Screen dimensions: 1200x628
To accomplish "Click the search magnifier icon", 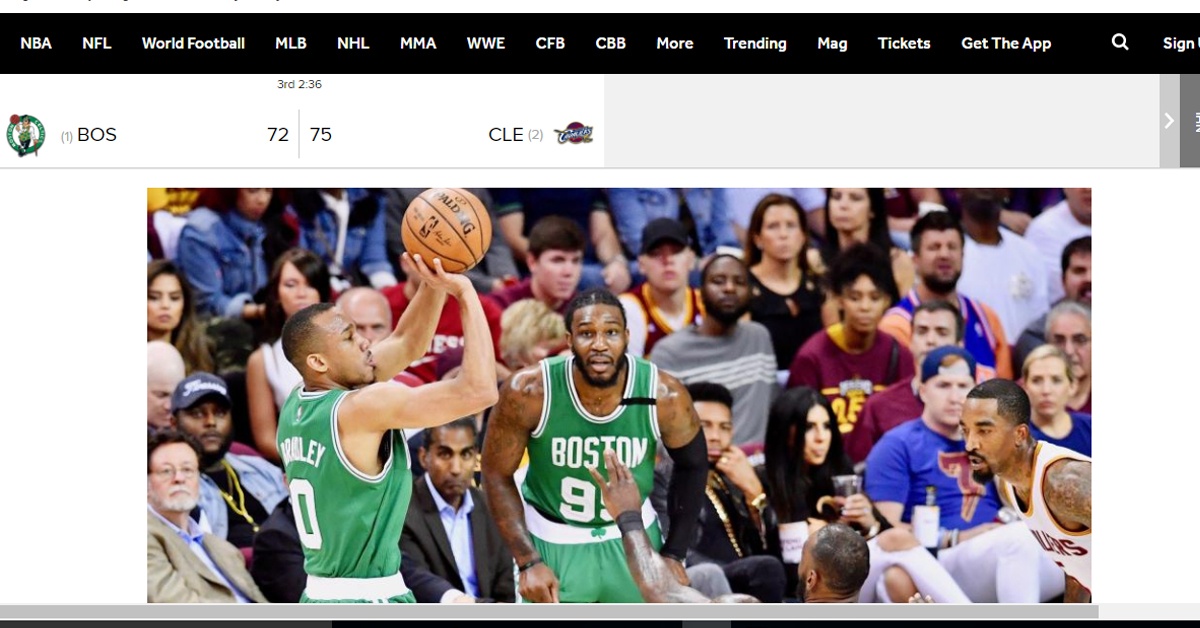I will [1120, 42].
